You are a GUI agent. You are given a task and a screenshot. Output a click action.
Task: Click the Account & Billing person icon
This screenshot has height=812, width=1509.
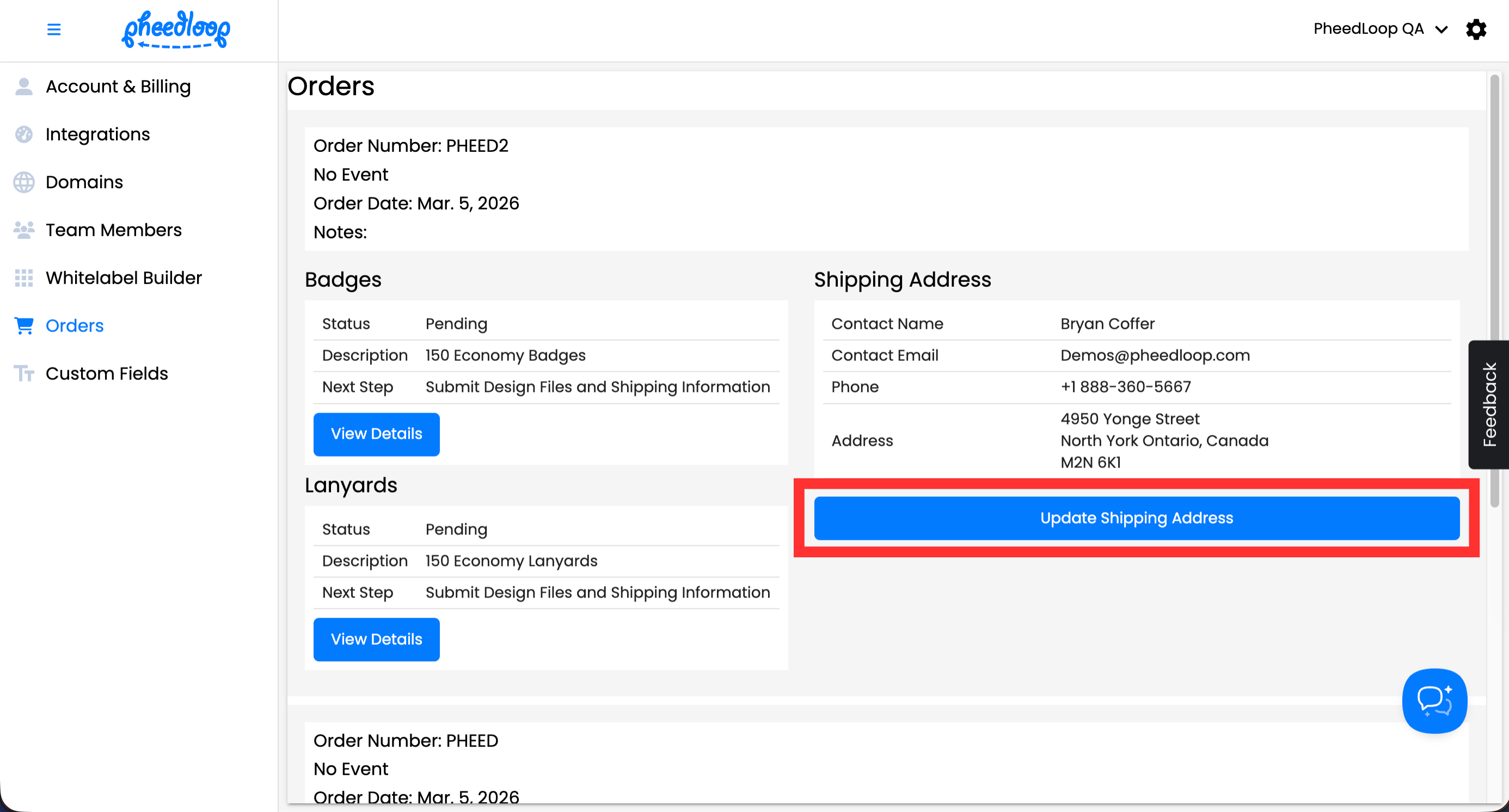point(23,87)
